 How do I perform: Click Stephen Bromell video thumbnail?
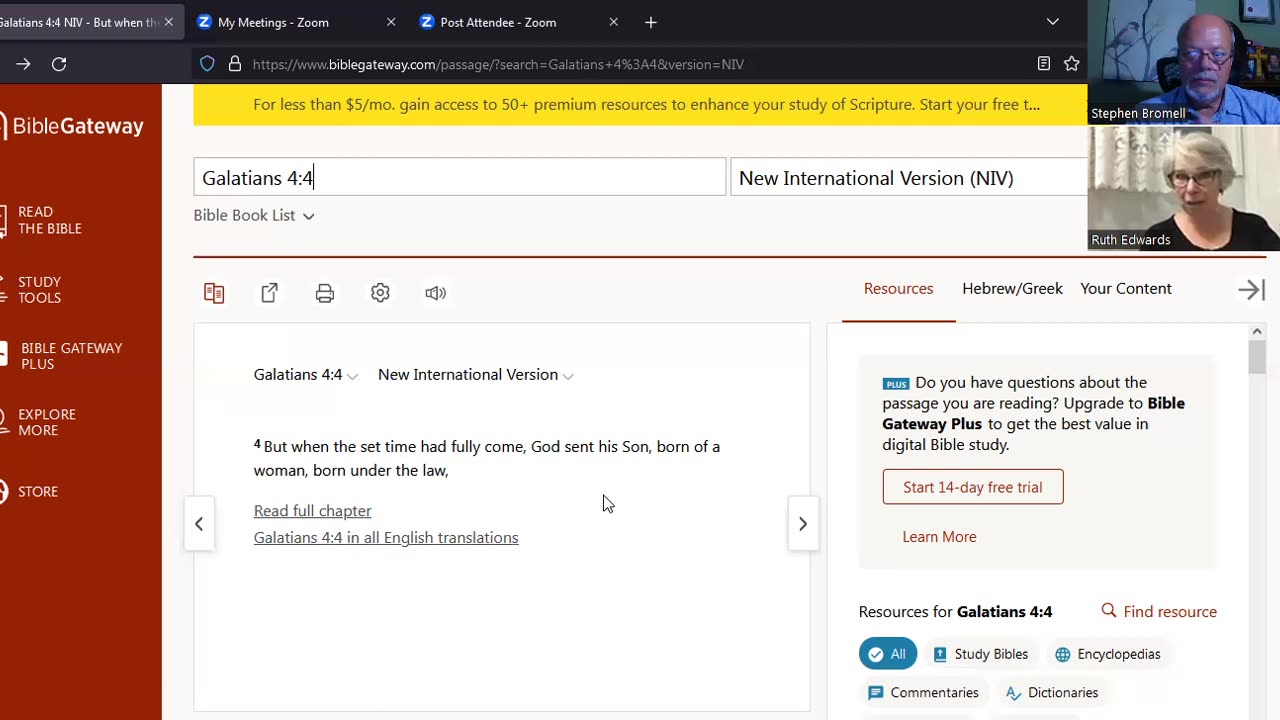click(x=1184, y=62)
